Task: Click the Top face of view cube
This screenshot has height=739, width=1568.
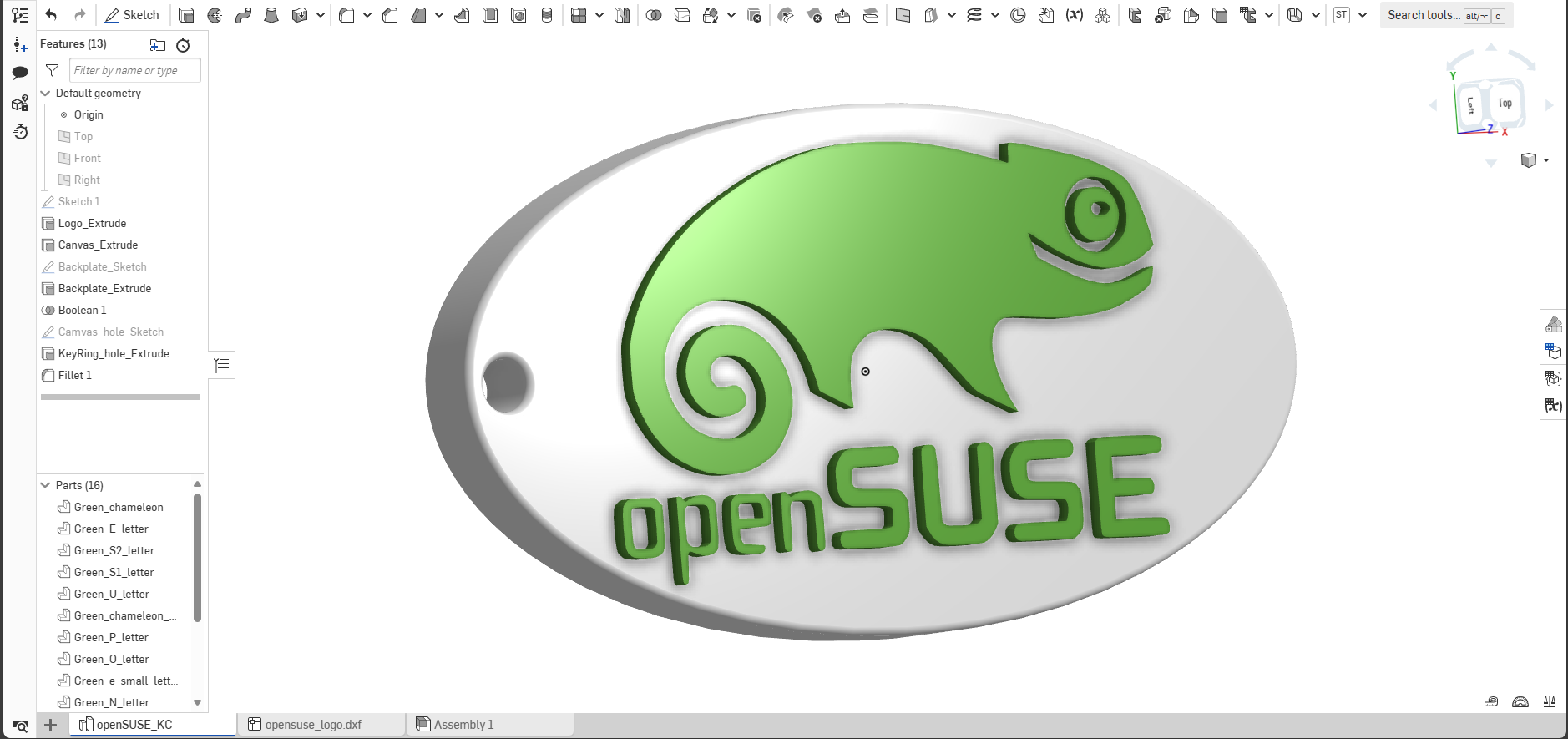Action: (1505, 104)
